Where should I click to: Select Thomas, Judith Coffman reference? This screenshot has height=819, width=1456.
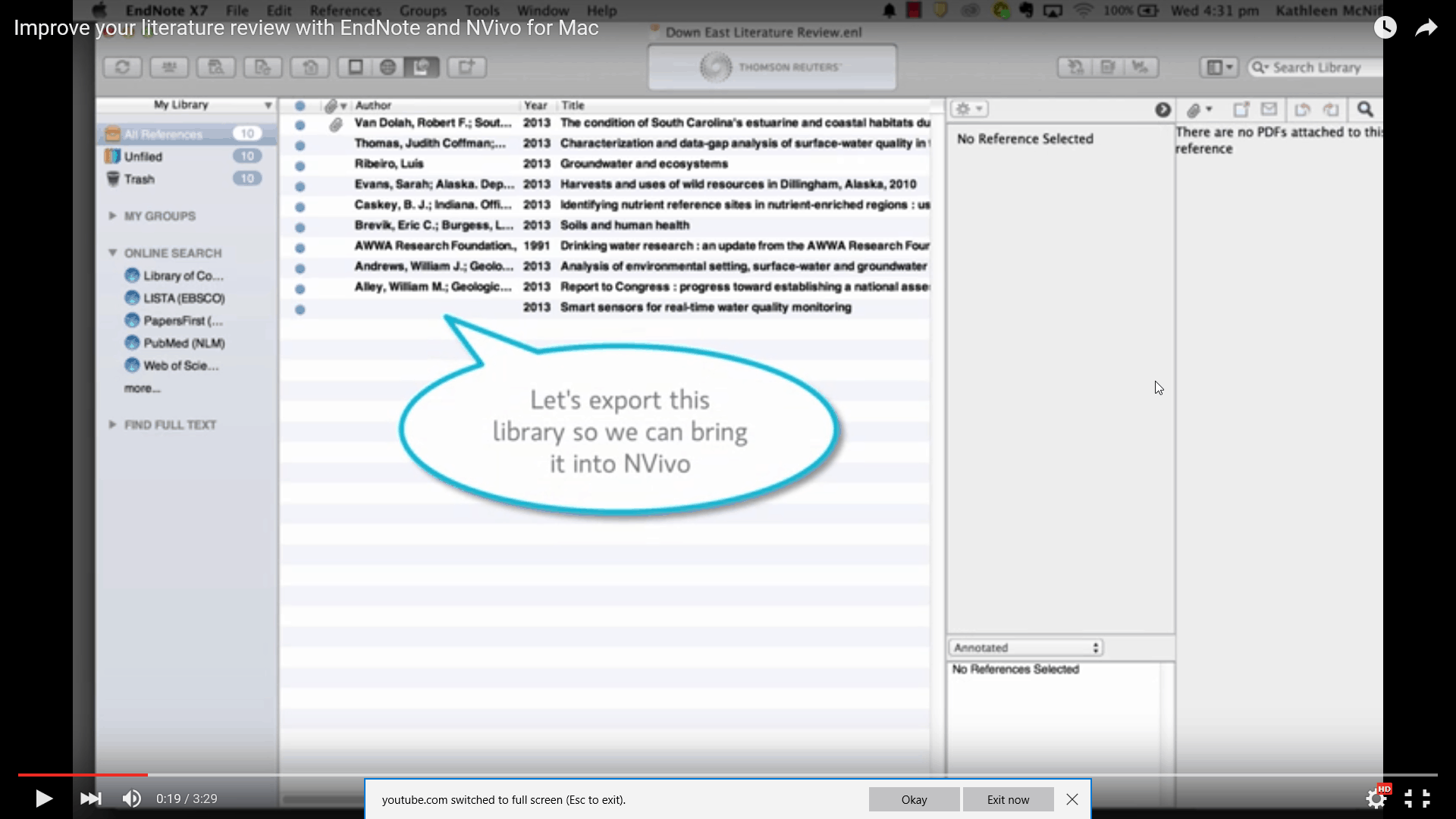point(605,143)
